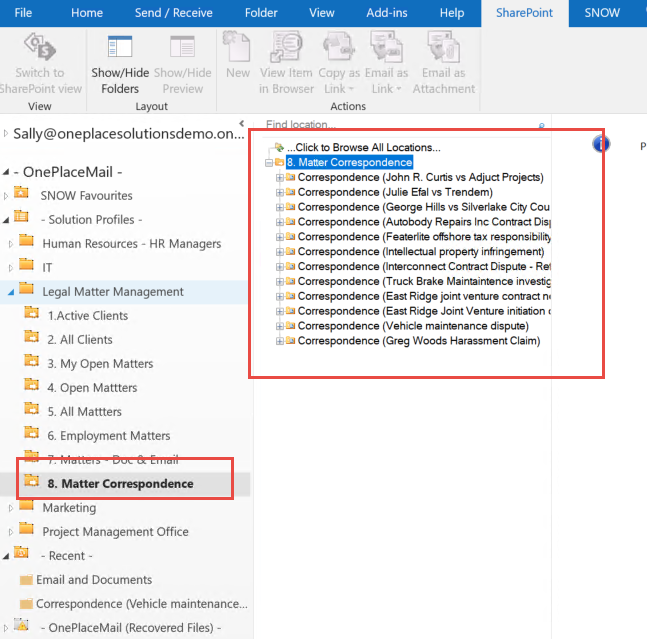The image size is (647, 639).
Task: Expand Human Resources - HR Managers arrow
Action: pos(11,244)
